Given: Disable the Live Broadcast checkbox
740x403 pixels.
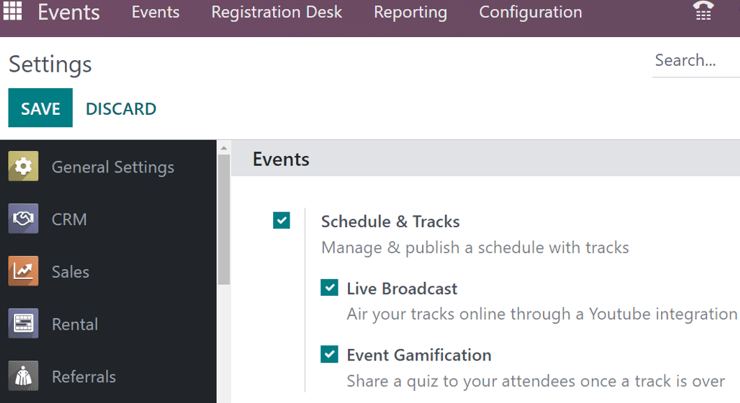Looking at the screenshot, I should tap(329, 288).
